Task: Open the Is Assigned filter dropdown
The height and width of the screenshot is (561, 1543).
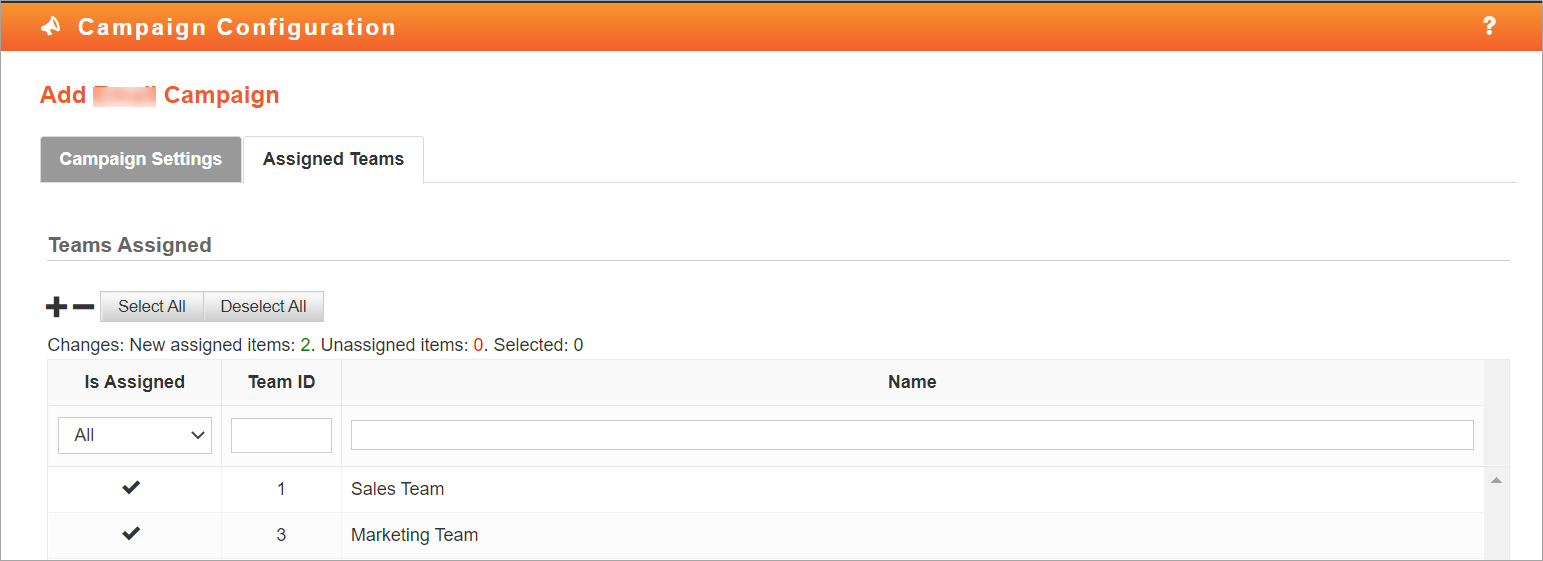Action: [x=135, y=435]
